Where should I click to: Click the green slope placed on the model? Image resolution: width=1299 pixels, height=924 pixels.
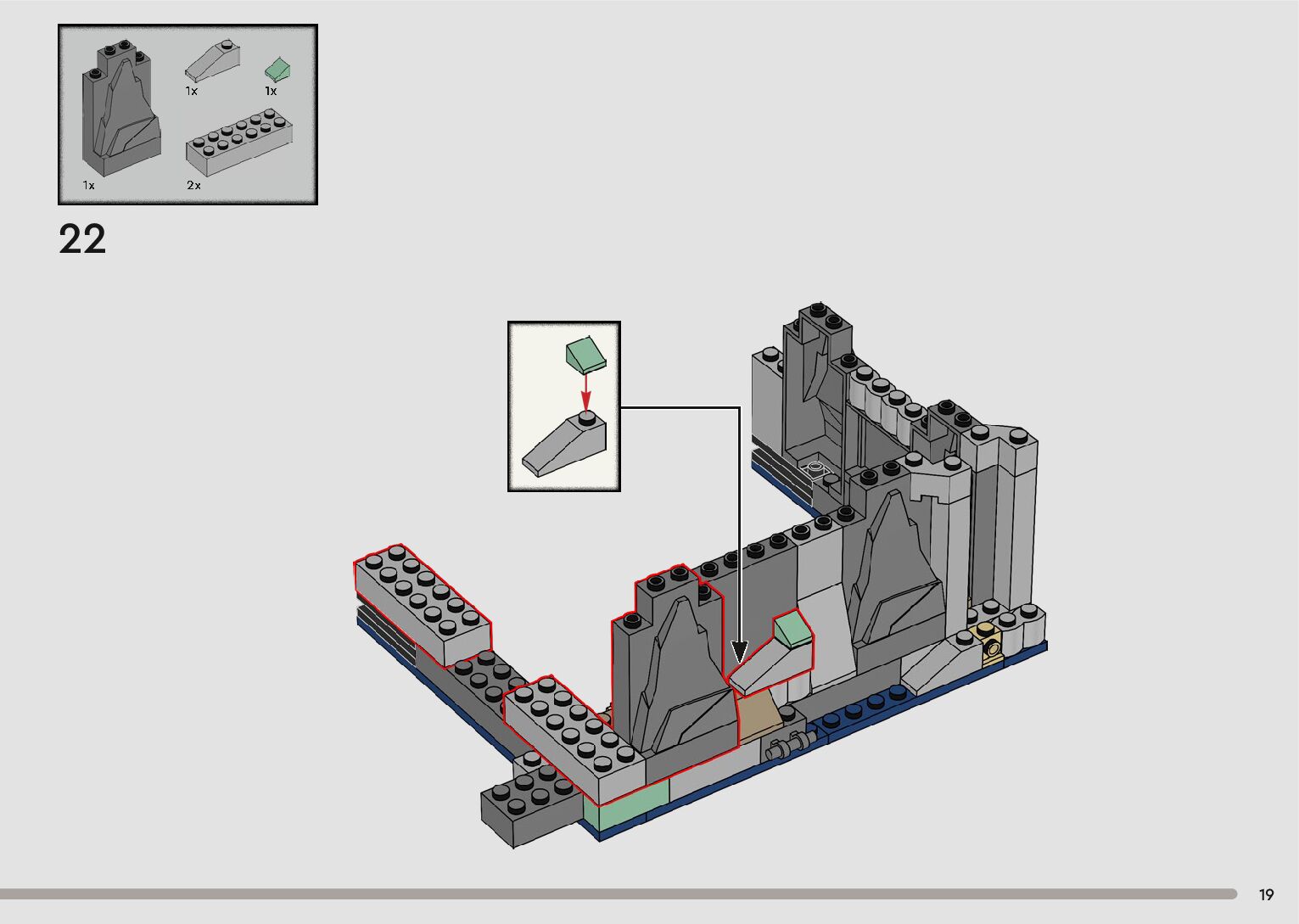pos(792,632)
